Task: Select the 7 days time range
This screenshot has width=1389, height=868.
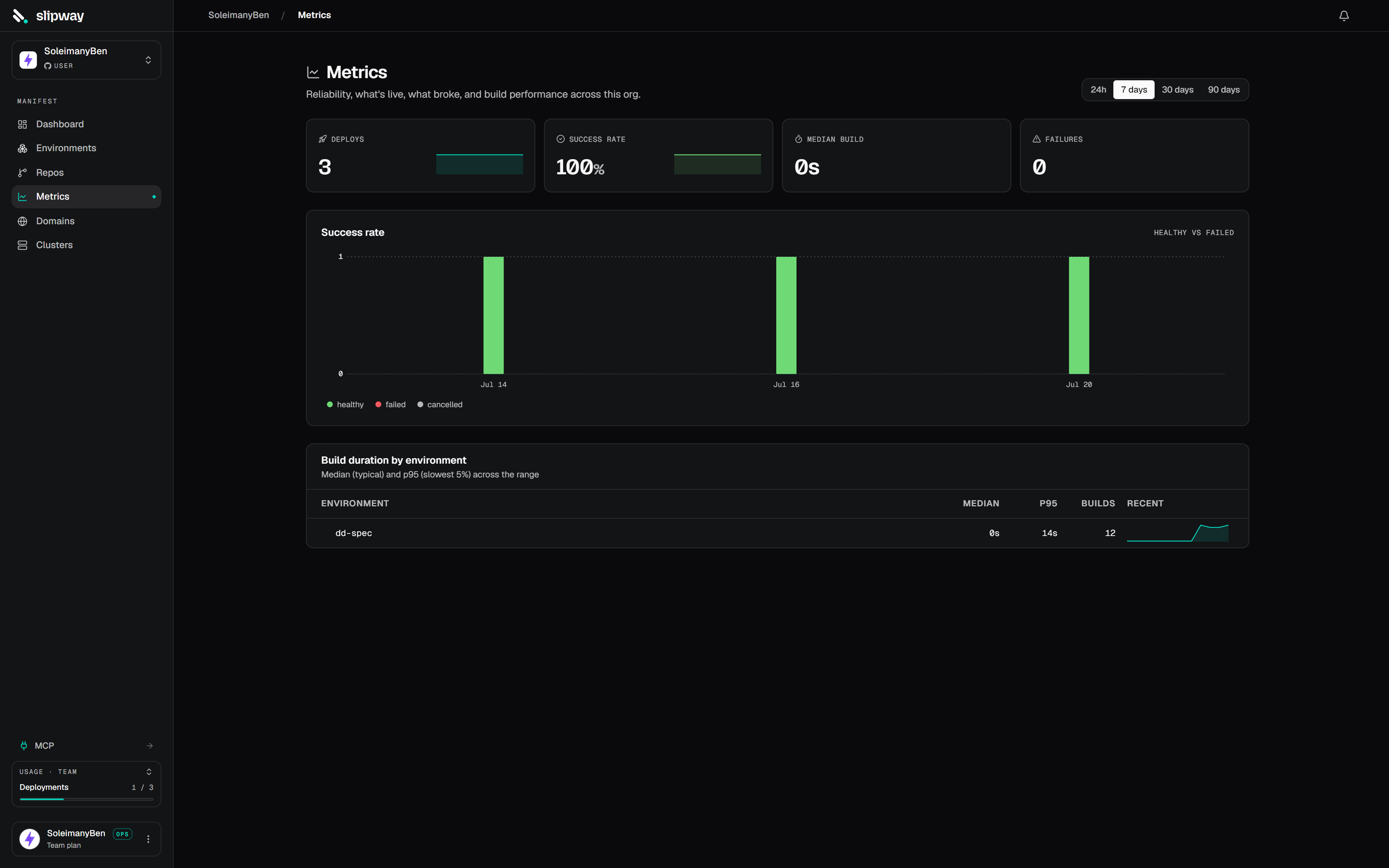Action: coord(1134,90)
